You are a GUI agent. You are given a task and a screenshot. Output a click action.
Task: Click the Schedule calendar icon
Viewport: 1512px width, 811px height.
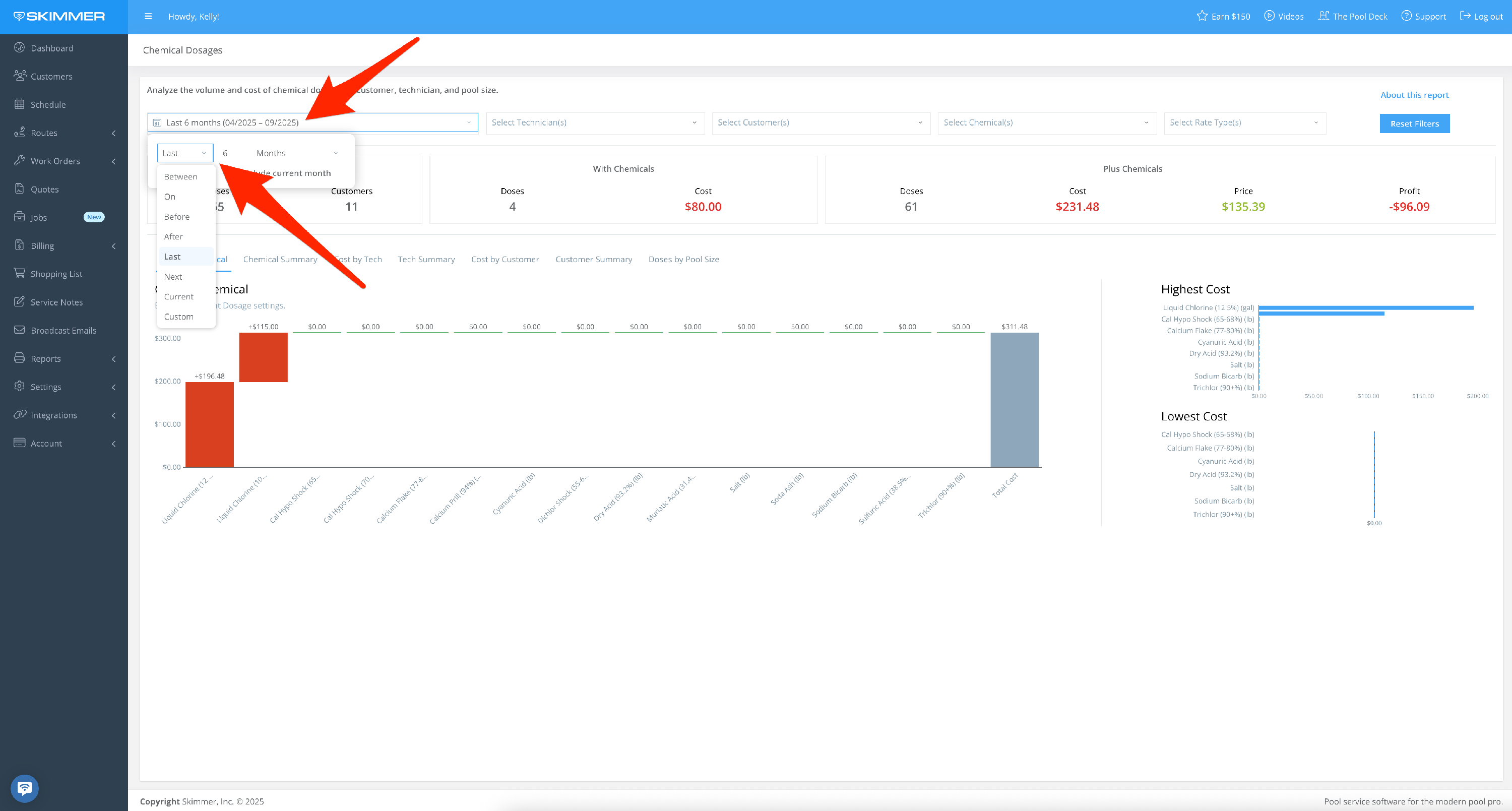point(19,104)
